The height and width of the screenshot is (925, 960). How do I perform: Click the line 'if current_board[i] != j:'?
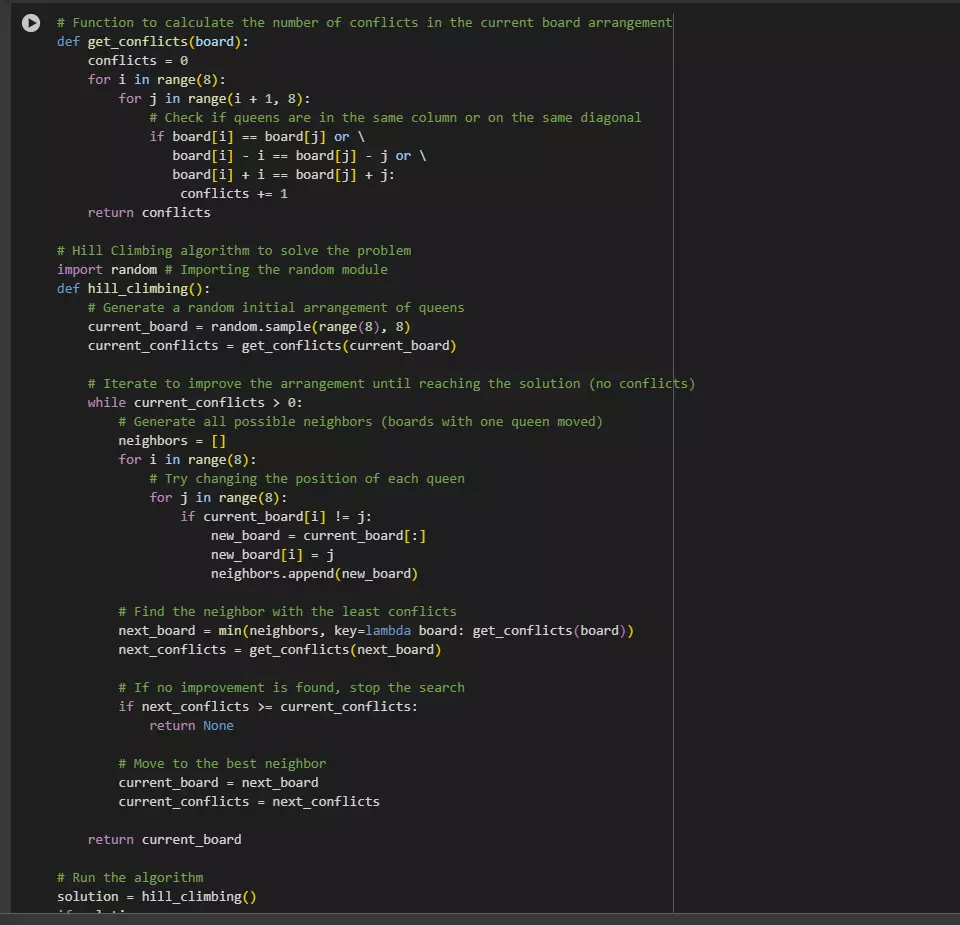coord(276,516)
